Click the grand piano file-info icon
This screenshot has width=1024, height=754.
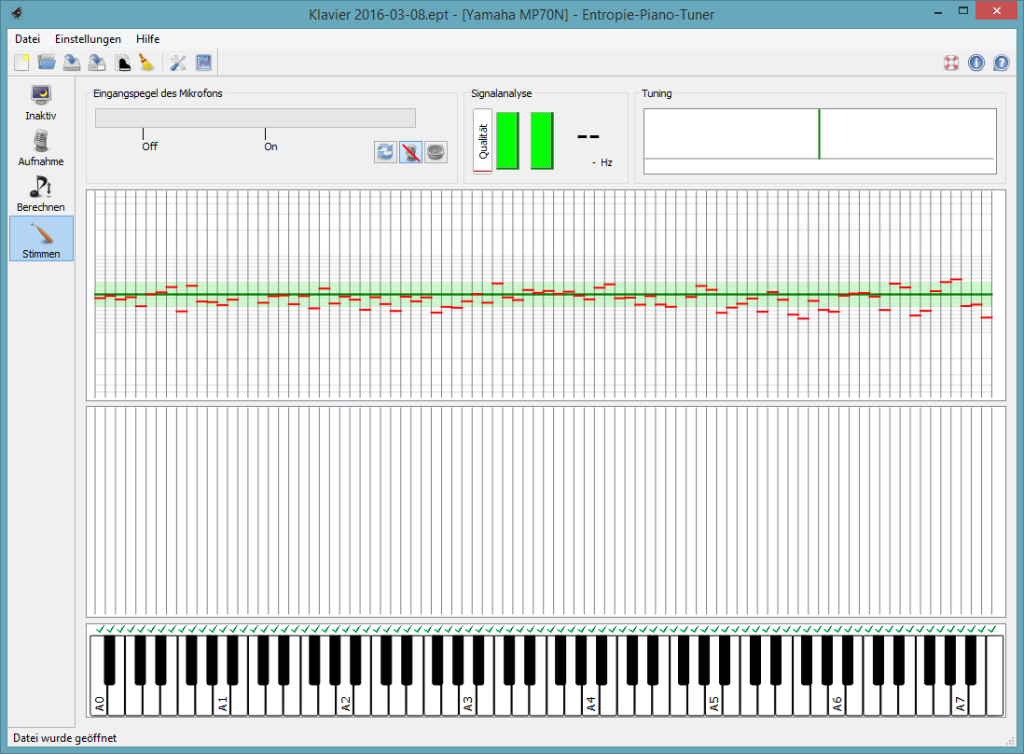click(x=122, y=63)
